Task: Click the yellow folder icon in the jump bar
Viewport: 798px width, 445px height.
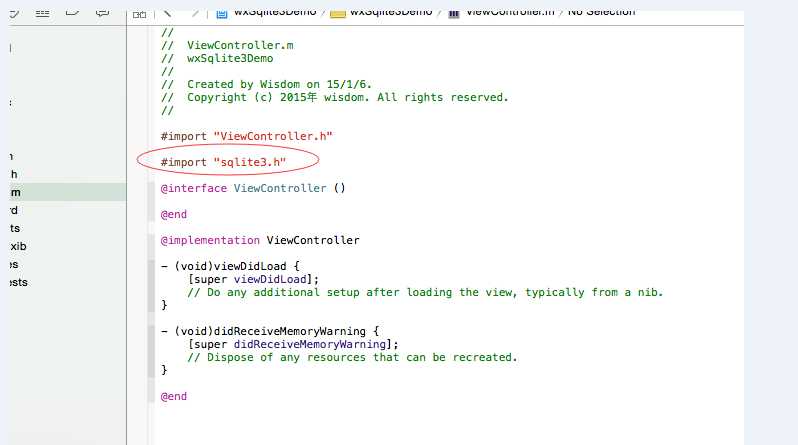Action: coord(338,14)
